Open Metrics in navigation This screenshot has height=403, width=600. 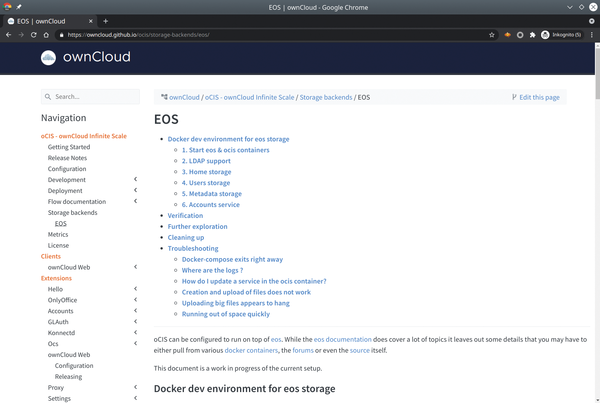tap(58, 234)
